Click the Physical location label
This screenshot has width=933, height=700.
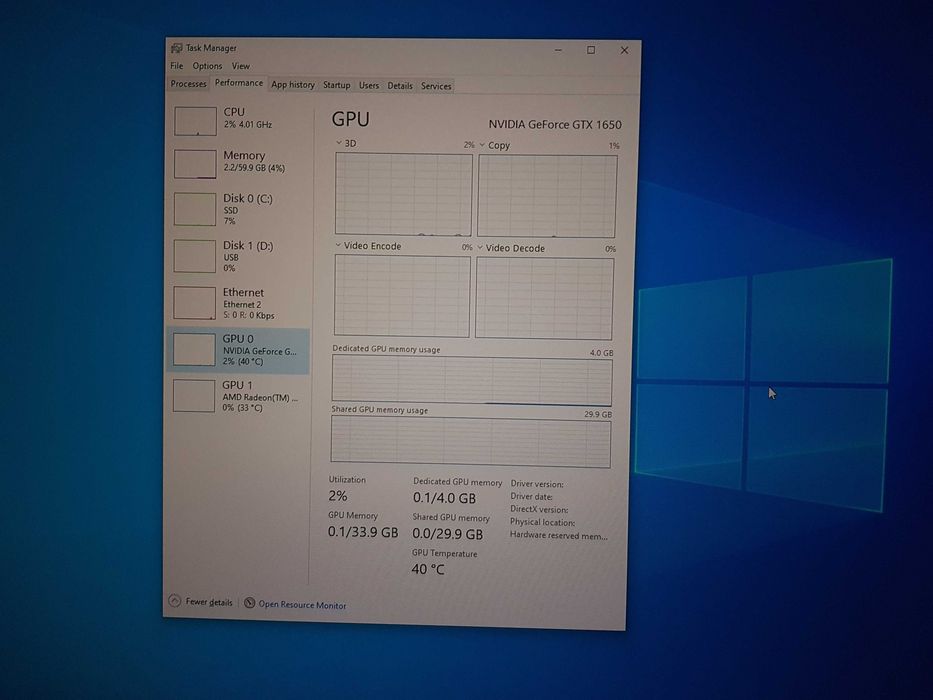coord(542,522)
